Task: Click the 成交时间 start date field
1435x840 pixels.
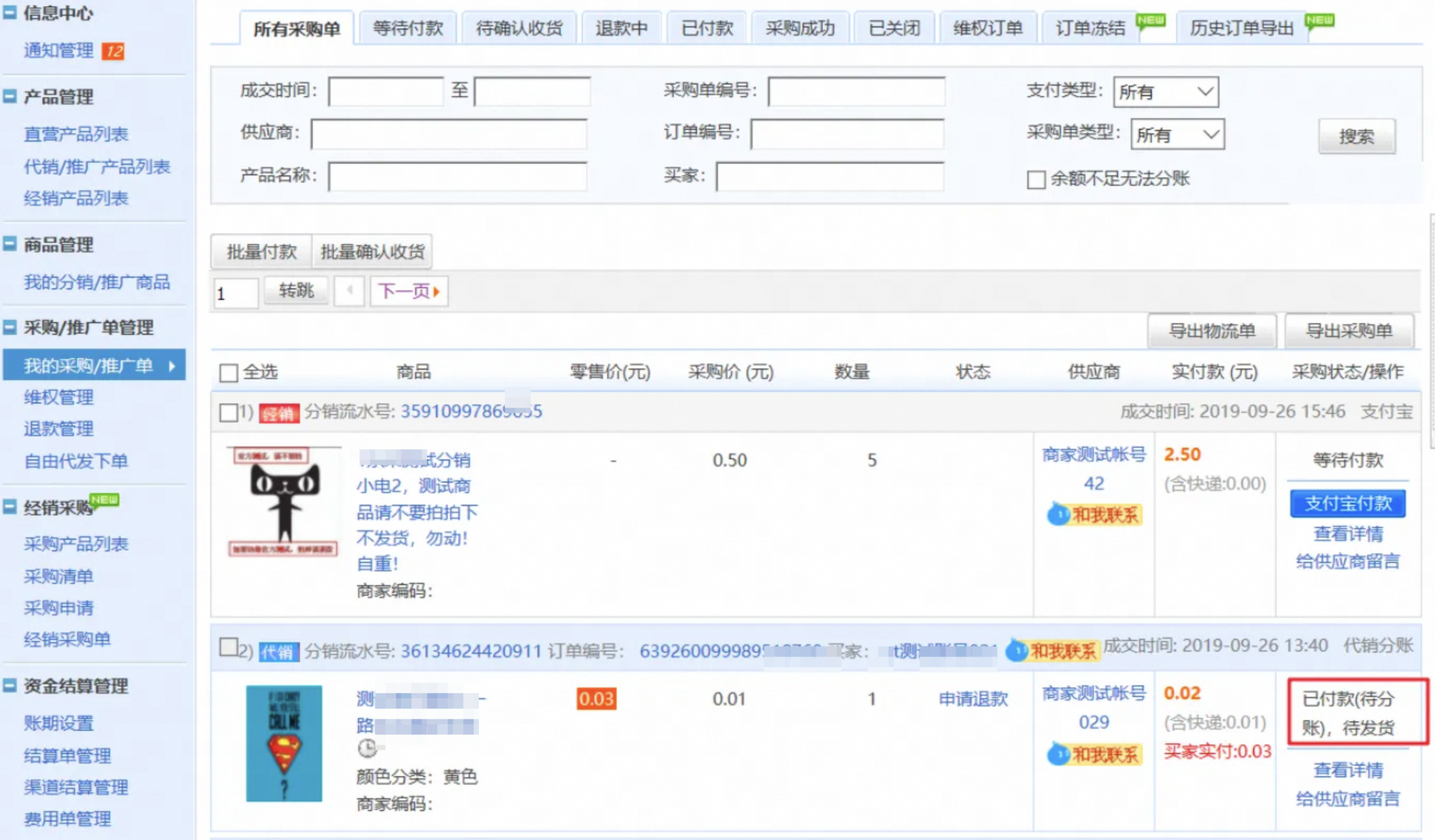Action: (386, 91)
